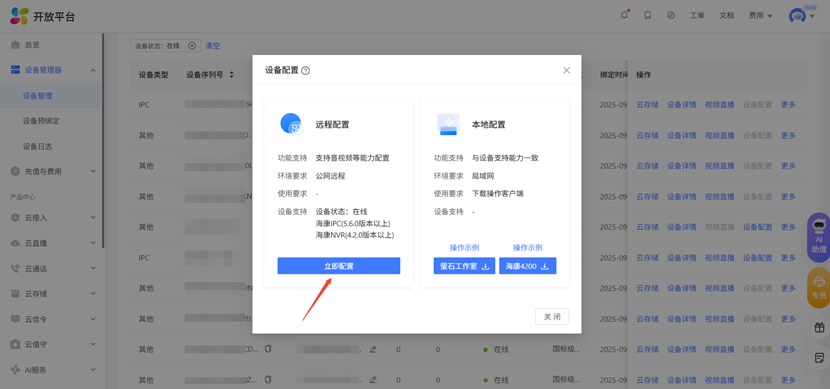The width and height of the screenshot is (830, 389).
Task: Click the 云存储 sidebar icon
Action: pos(15,294)
